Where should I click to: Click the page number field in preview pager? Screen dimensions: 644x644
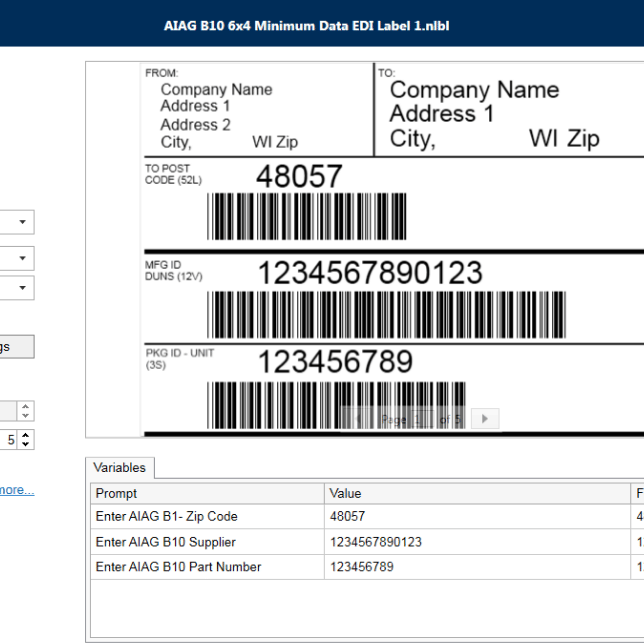(422, 419)
